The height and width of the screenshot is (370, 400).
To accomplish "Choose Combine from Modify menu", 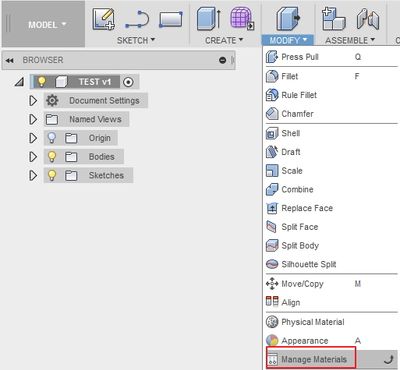I will pos(332,189).
